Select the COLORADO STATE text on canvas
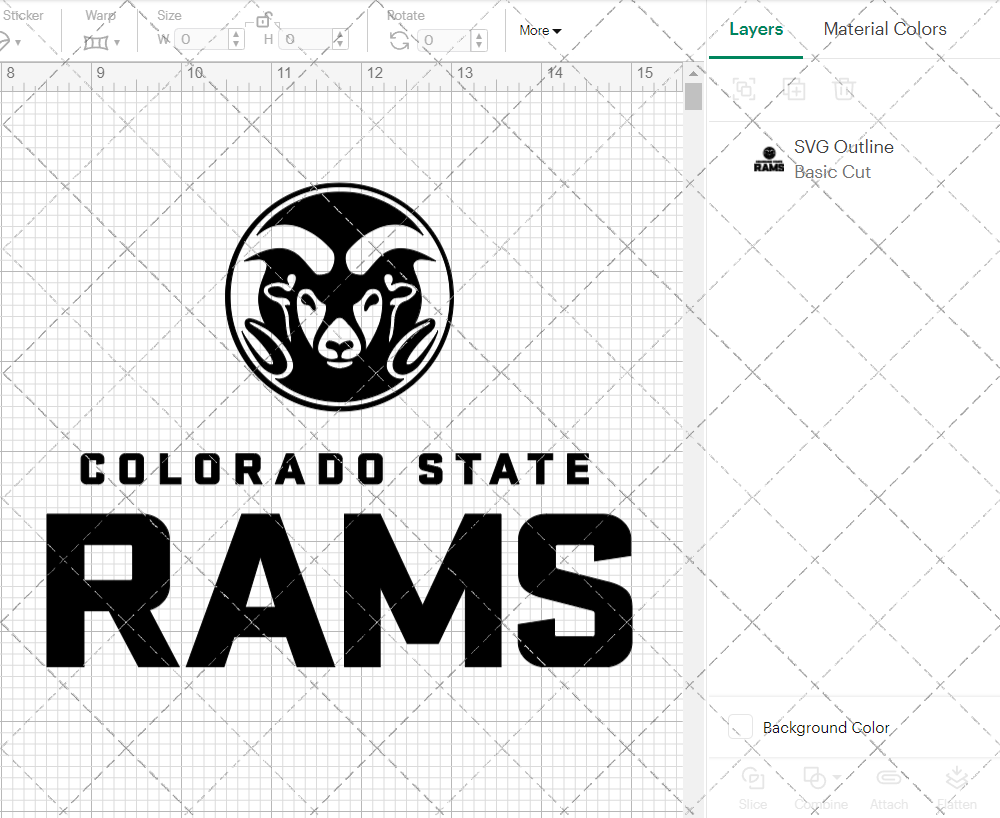Viewport: 1000px width, 818px height. 335,469
